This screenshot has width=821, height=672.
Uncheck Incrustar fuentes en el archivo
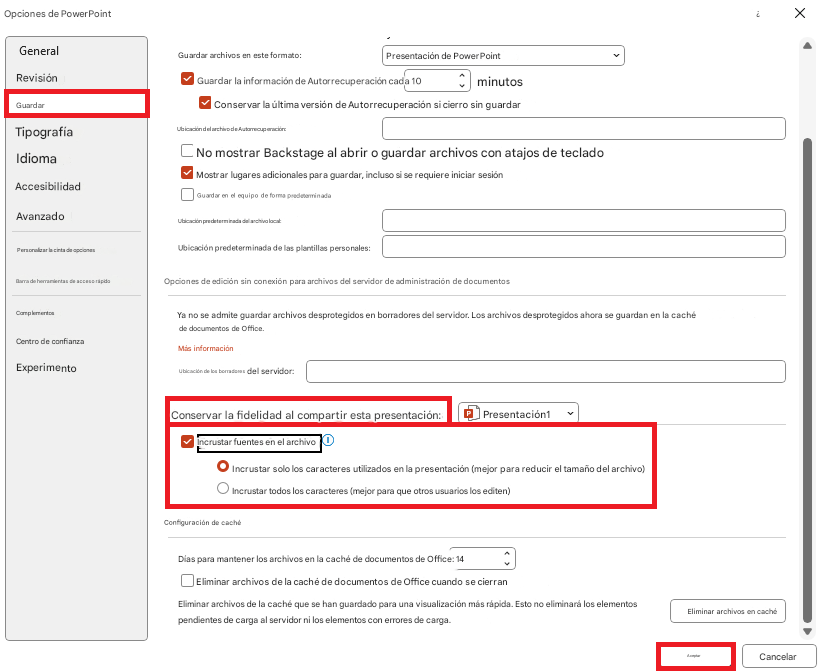(187, 442)
